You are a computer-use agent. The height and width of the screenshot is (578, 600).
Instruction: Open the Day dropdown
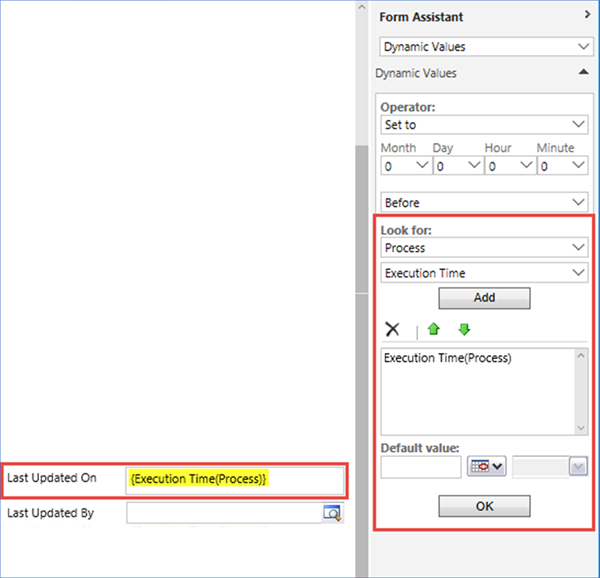tap(456, 167)
